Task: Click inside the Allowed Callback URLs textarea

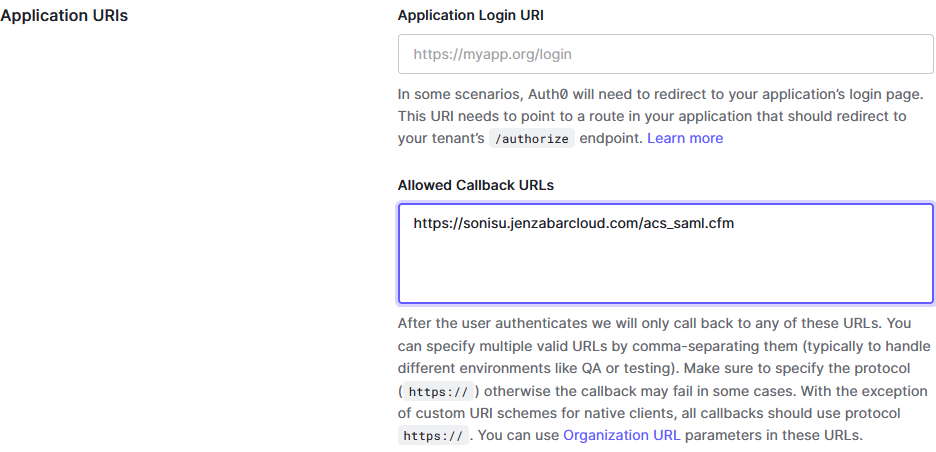Action: pyautogui.click(x=666, y=253)
